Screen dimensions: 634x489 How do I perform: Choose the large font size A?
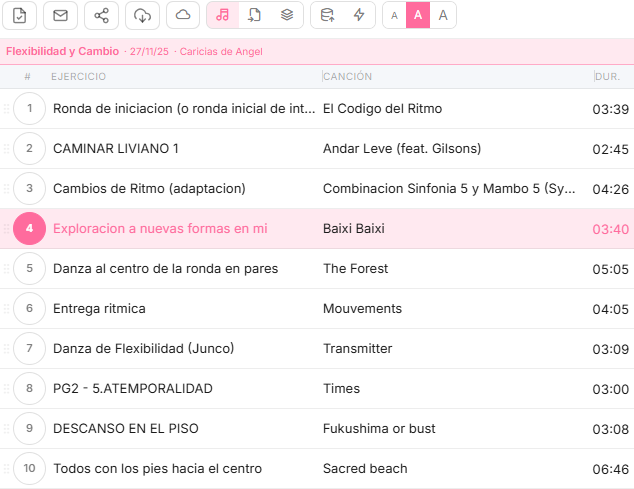tap(443, 15)
